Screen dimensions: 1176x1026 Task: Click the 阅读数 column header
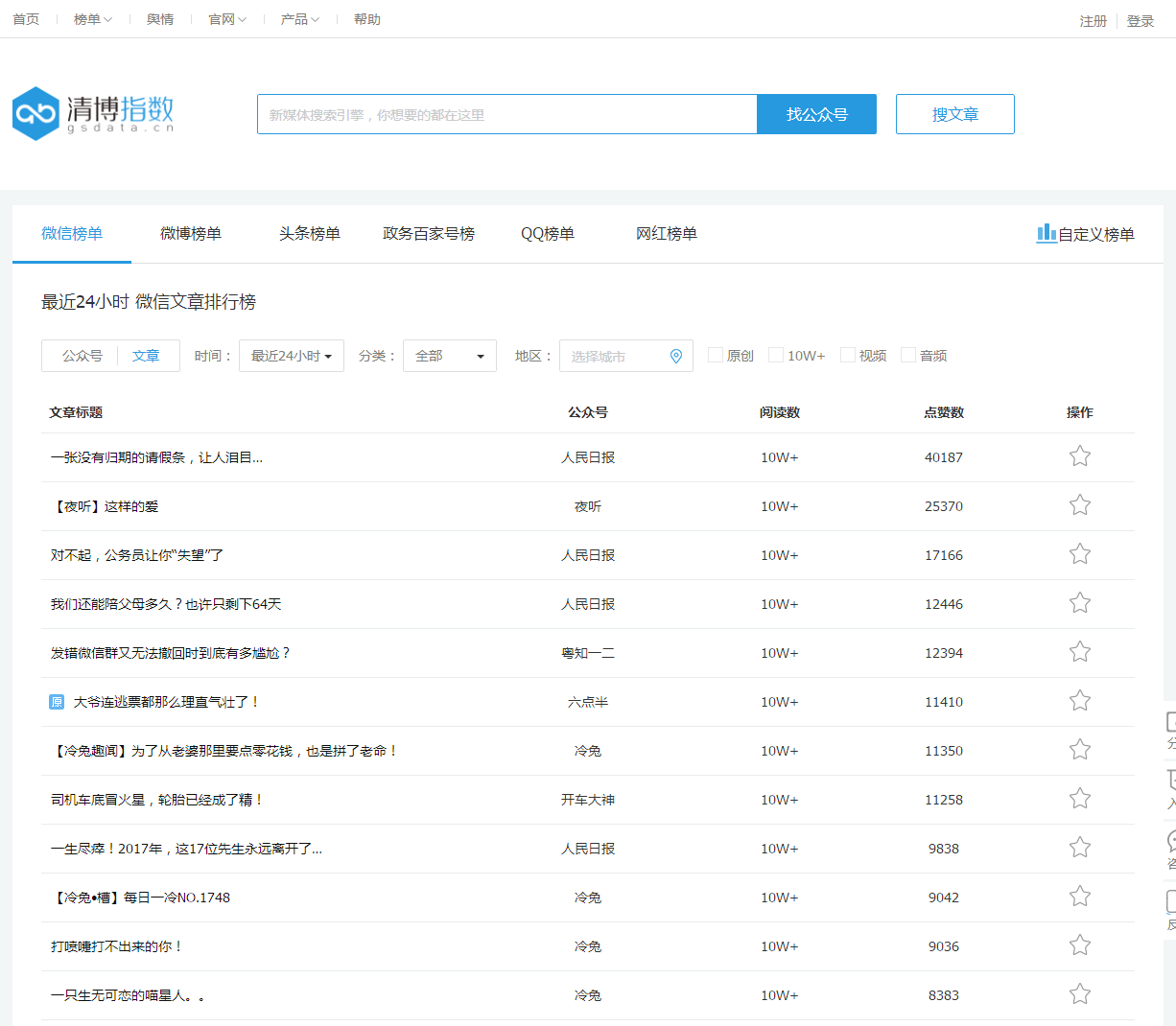(780, 412)
